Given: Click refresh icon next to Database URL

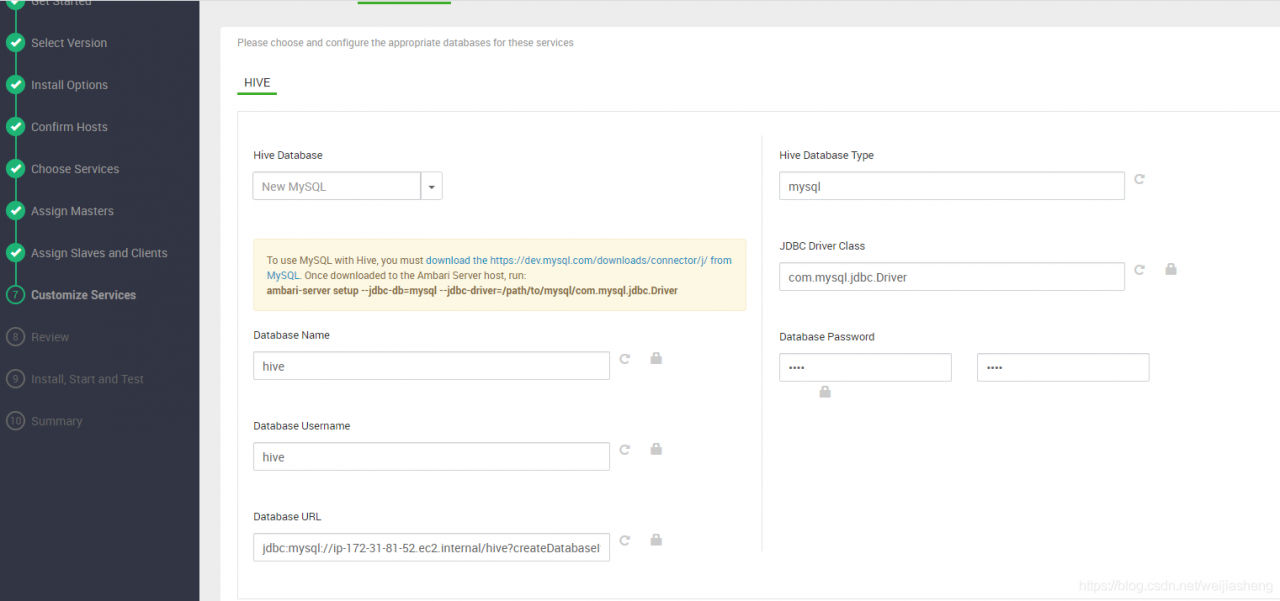Looking at the screenshot, I should (x=625, y=540).
